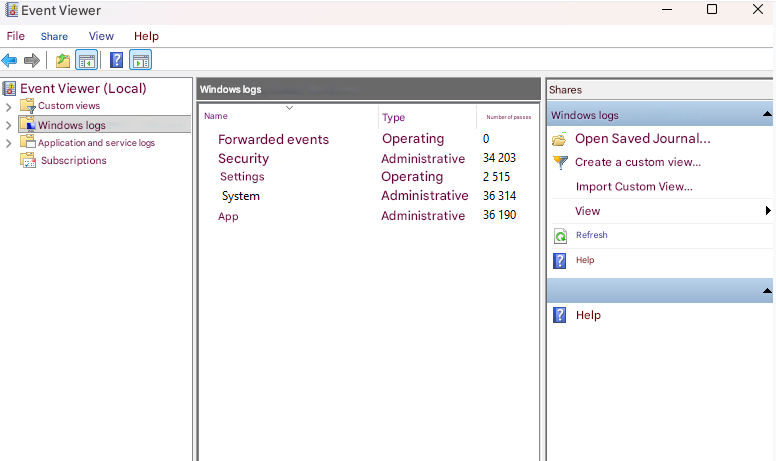
Task: Click the blue Back arrow in toolbar
Action: pos(9,60)
